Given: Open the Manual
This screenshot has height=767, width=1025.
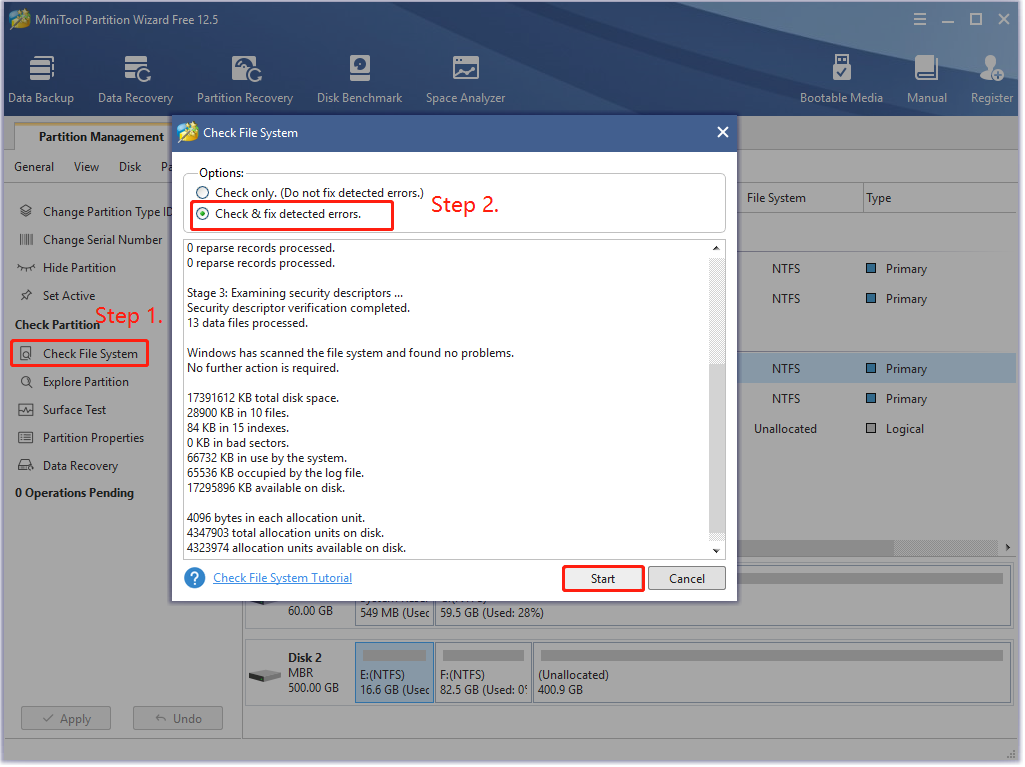Looking at the screenshot, I should [926, 79].
